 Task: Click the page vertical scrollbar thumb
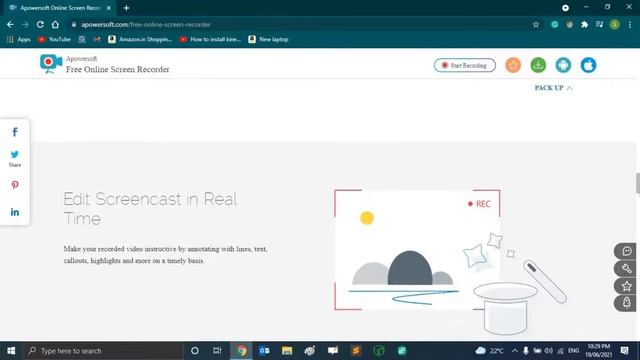[638, 183]
